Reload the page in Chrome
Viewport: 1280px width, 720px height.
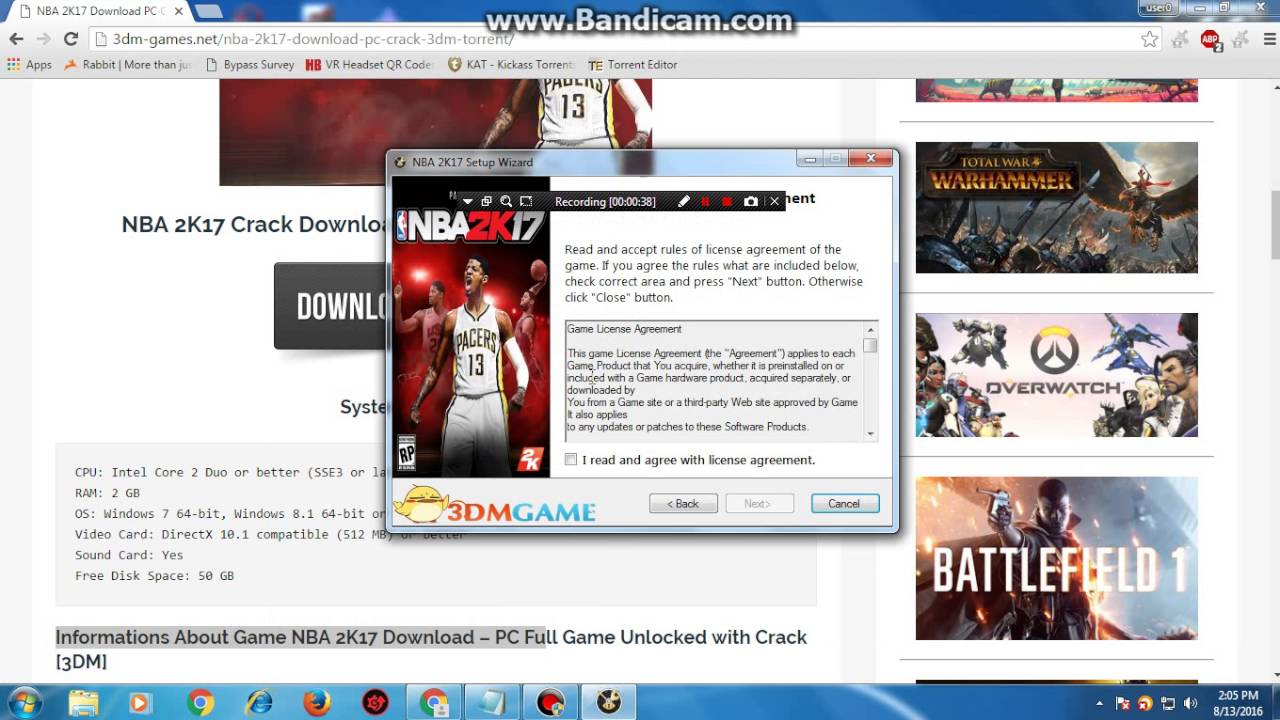[70, 39]
